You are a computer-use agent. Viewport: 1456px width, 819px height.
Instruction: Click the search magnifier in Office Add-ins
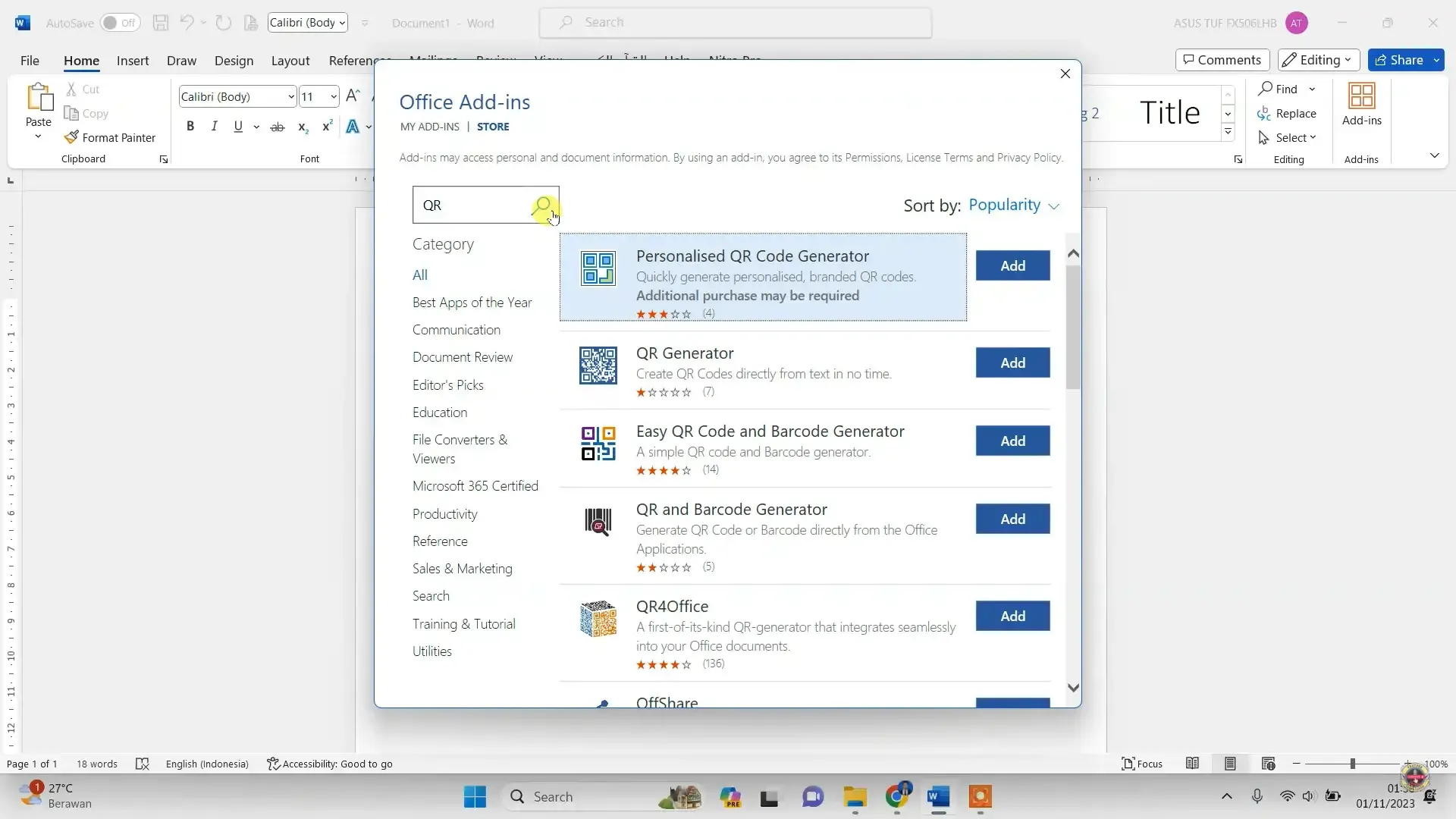pyautogui.click(x=542, y=206)
